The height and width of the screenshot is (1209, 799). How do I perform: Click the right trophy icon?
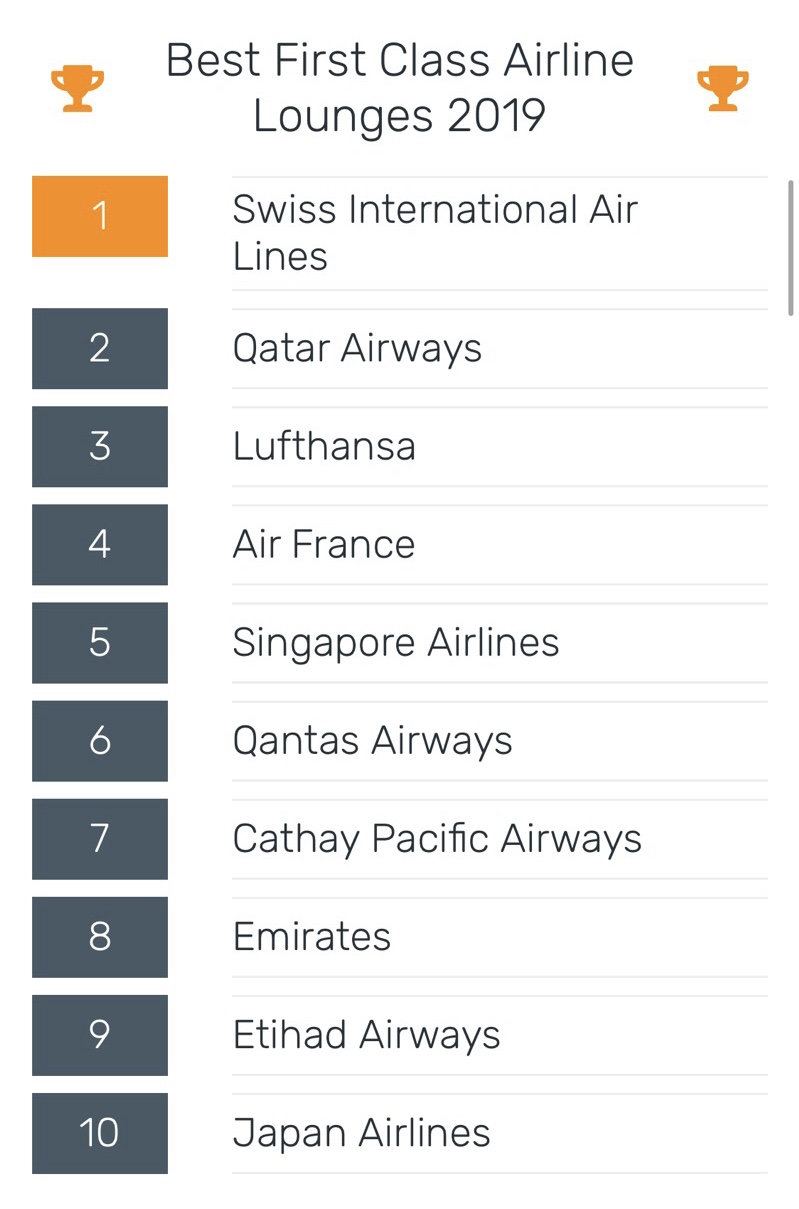[x=722, y=88]
